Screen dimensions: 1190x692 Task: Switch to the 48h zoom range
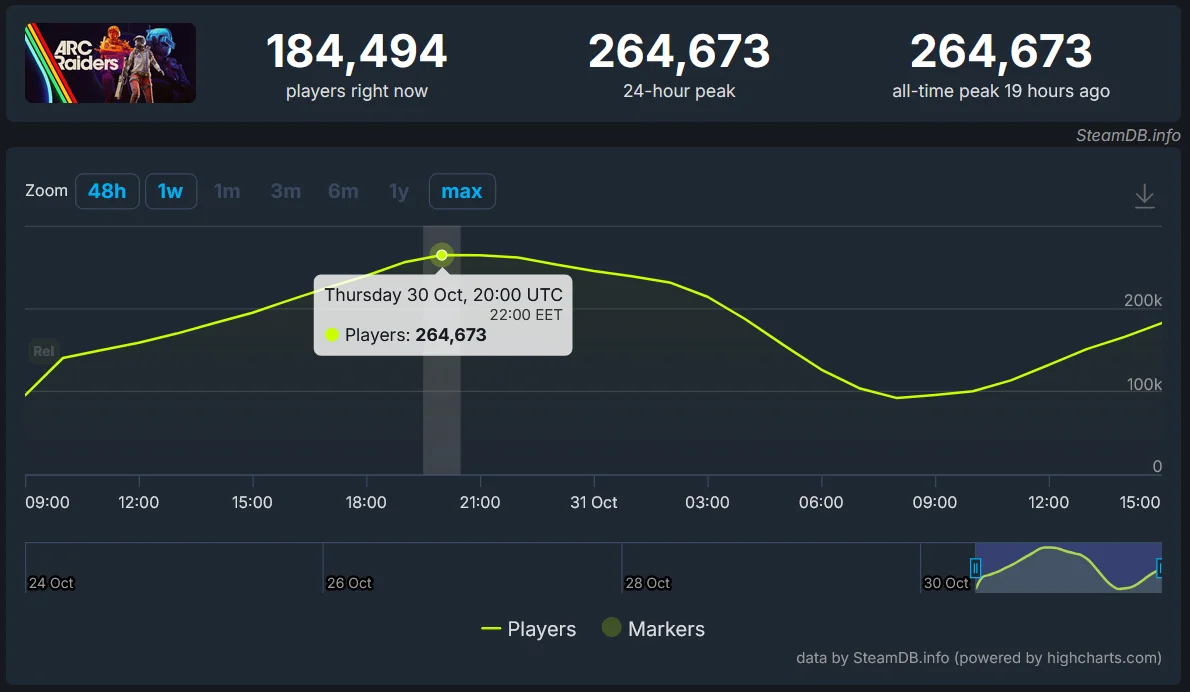pyautogui.click(x=107, y=191)
